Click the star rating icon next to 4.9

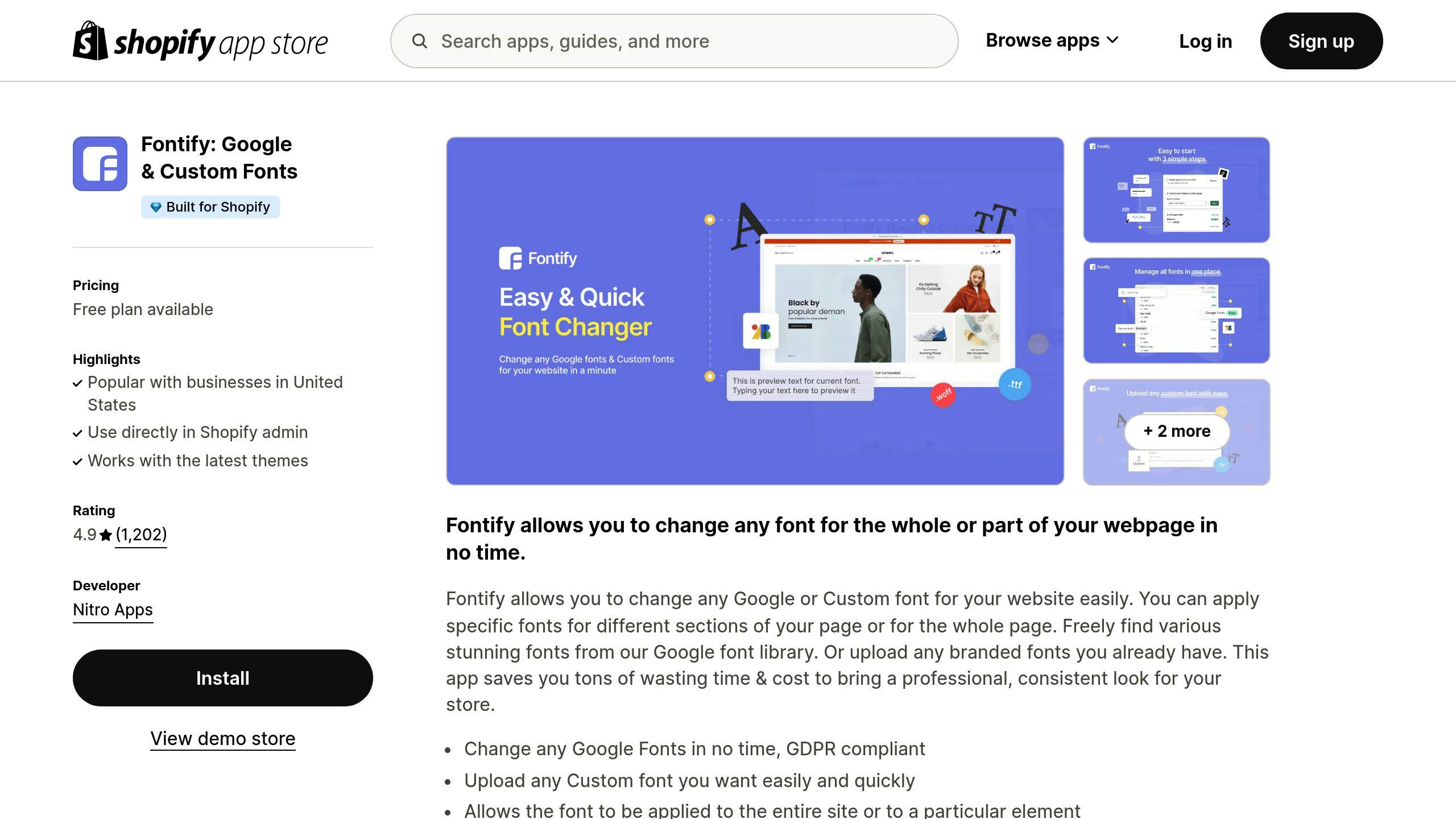[x=105, y=534]
